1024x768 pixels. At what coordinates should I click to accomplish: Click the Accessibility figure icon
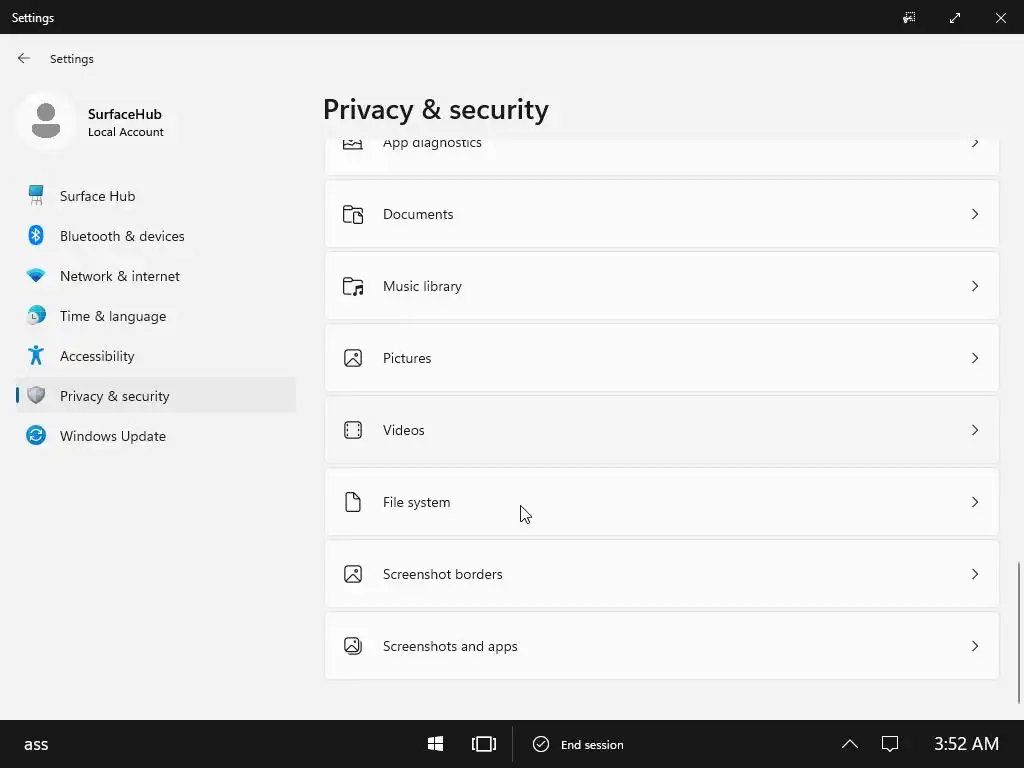pyautogui.click(x=36, y=356)
